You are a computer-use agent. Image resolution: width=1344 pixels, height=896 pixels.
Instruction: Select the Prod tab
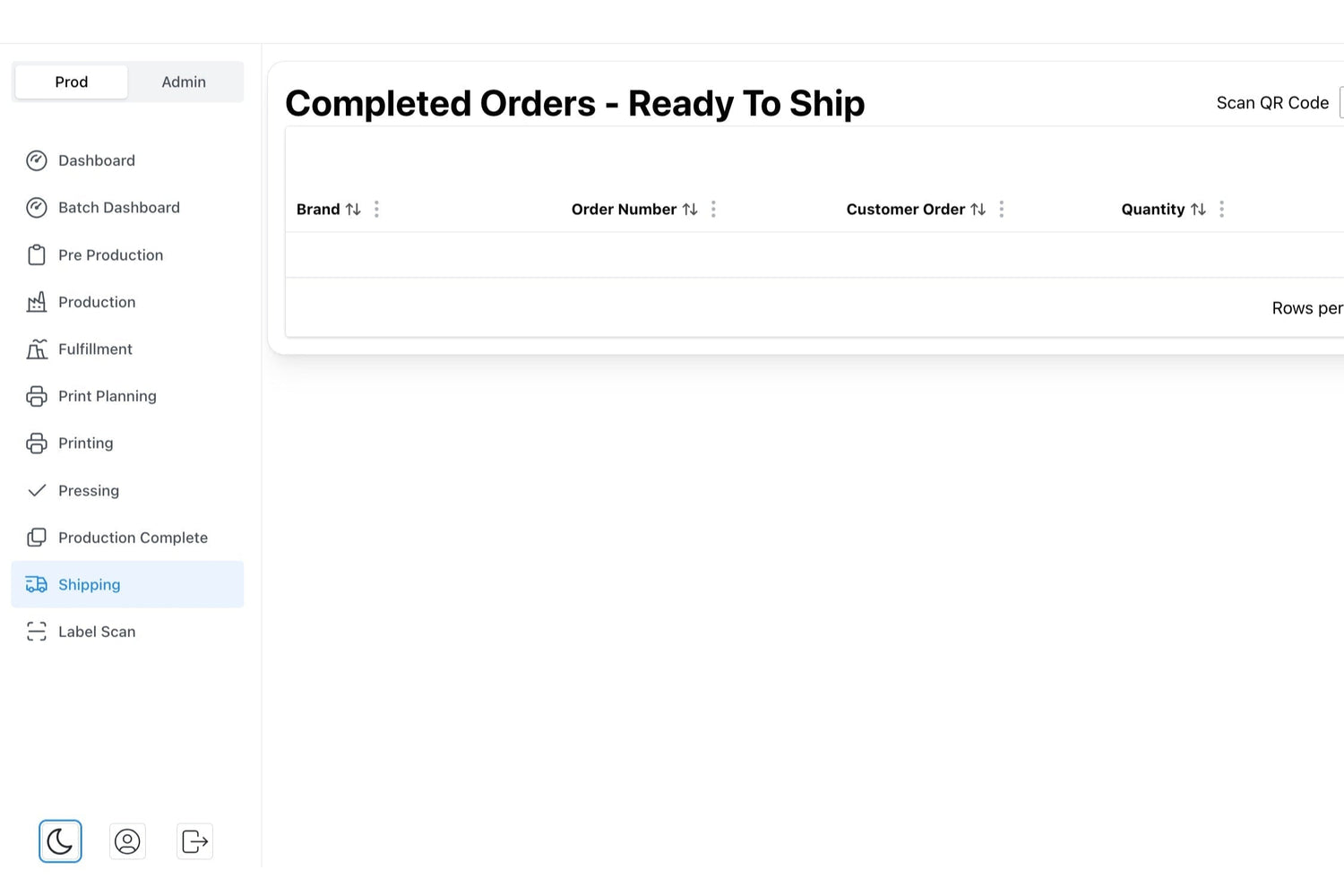click(72, 82)
